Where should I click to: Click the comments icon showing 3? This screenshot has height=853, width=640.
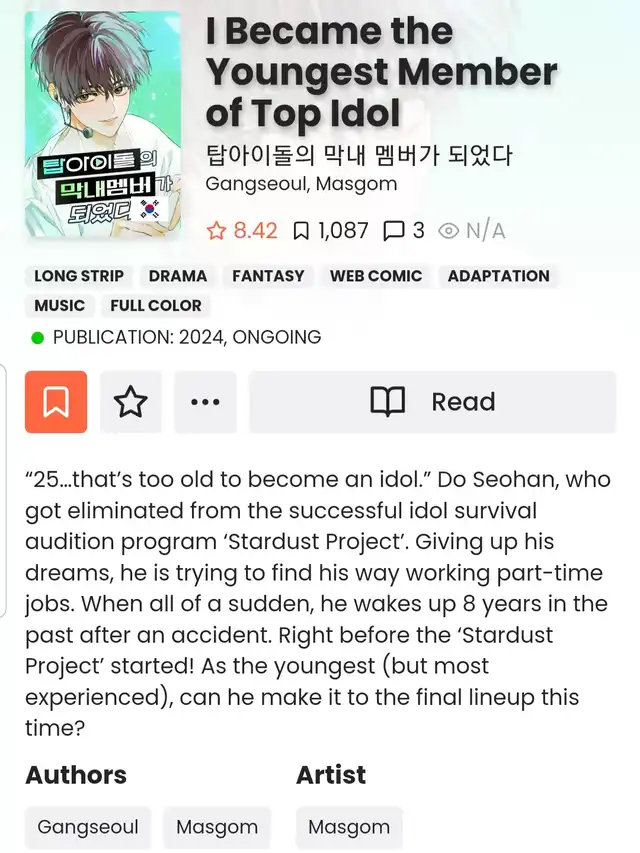tap(393, 231)
